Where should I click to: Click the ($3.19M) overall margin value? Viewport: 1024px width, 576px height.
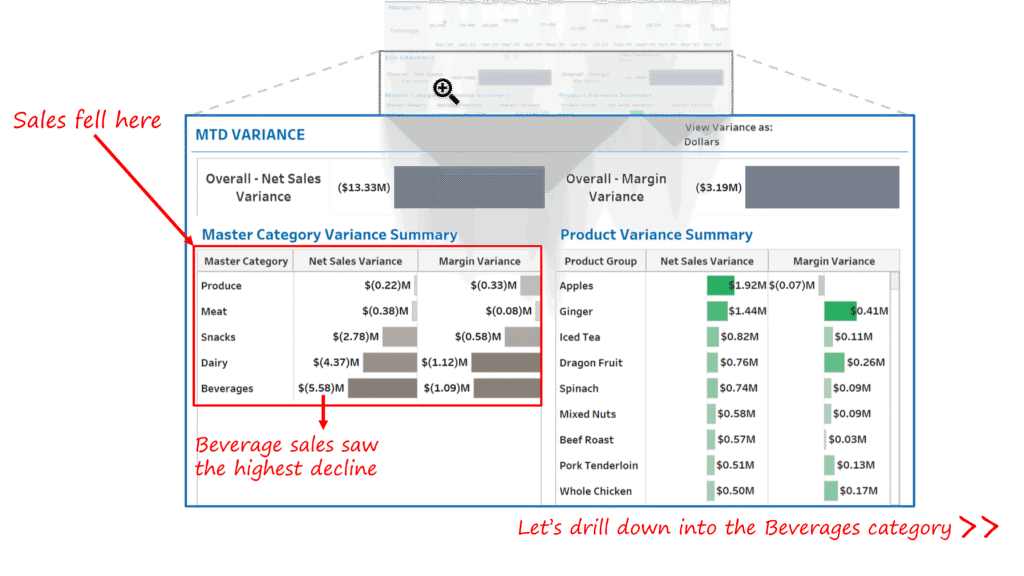718,187
